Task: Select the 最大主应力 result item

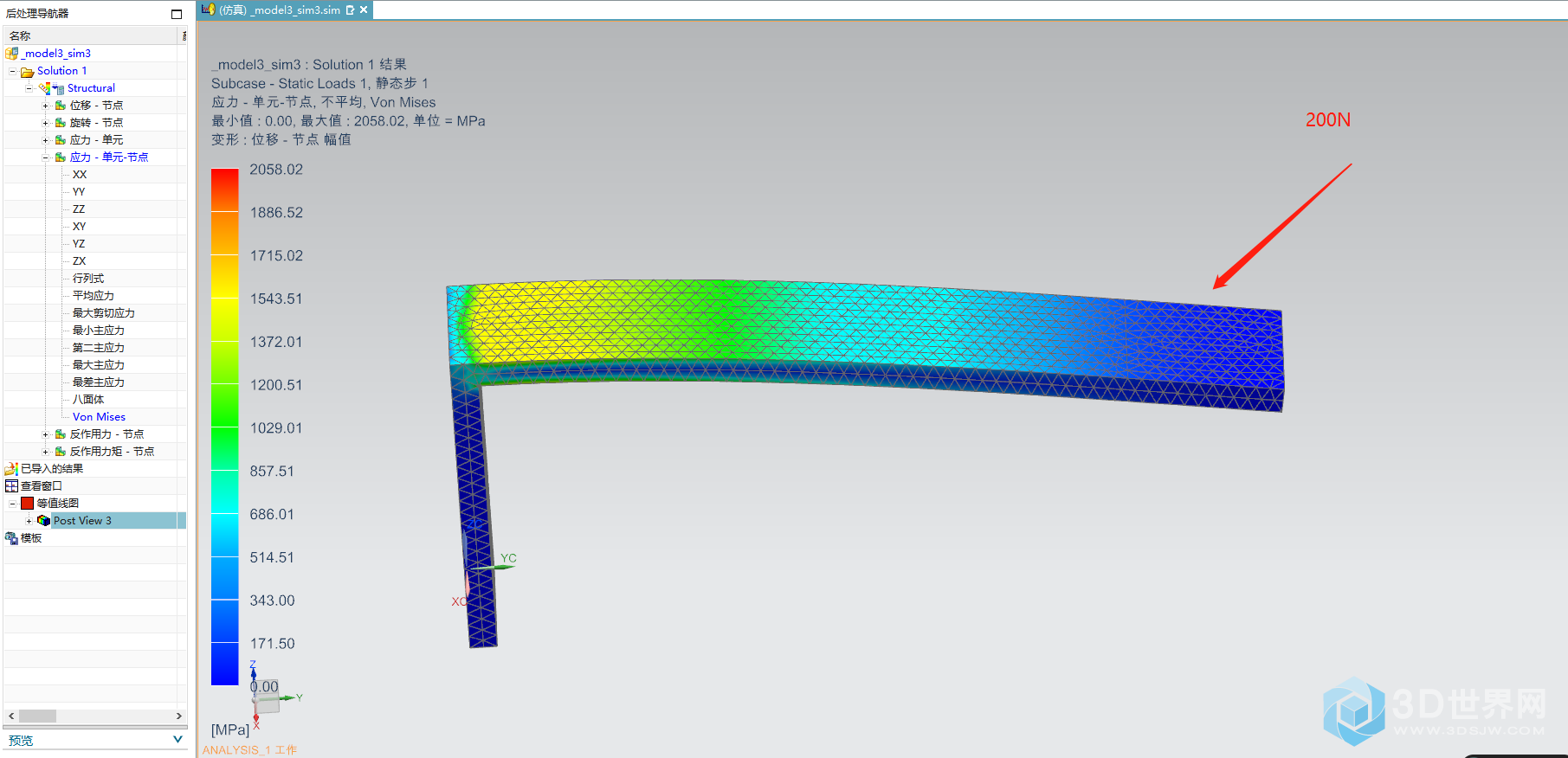Action: coord(99,365)
